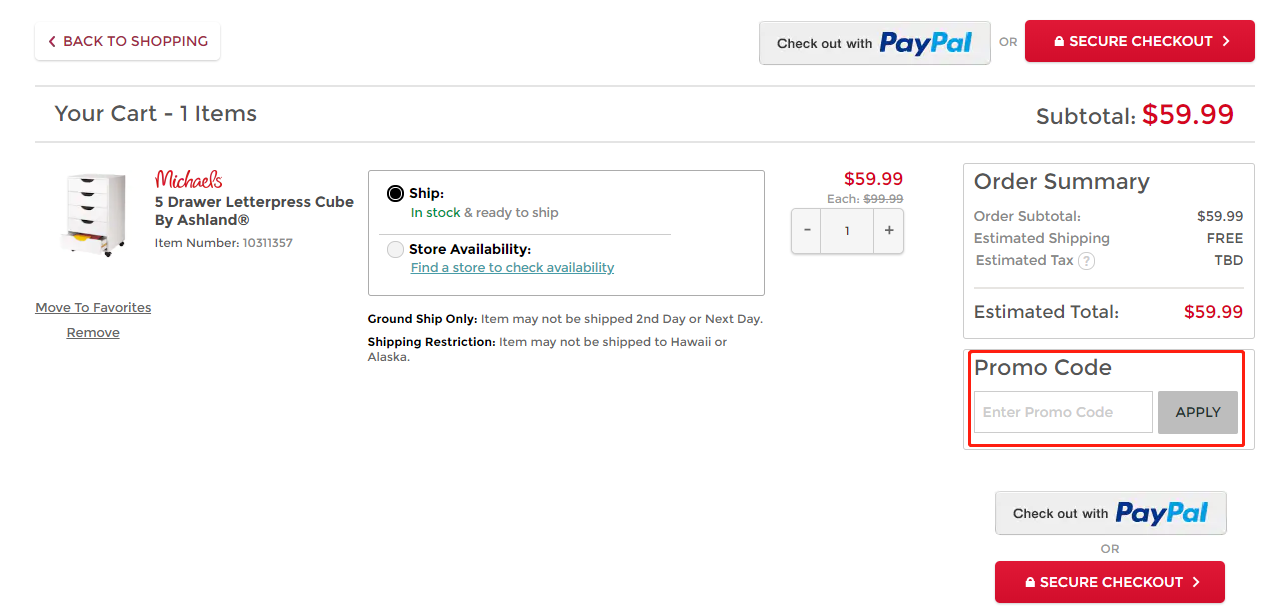The width and height of the screenshot is (1268, 608).
Task: Check out with PayPal below order summary
Action: [x=1110, y=513]
